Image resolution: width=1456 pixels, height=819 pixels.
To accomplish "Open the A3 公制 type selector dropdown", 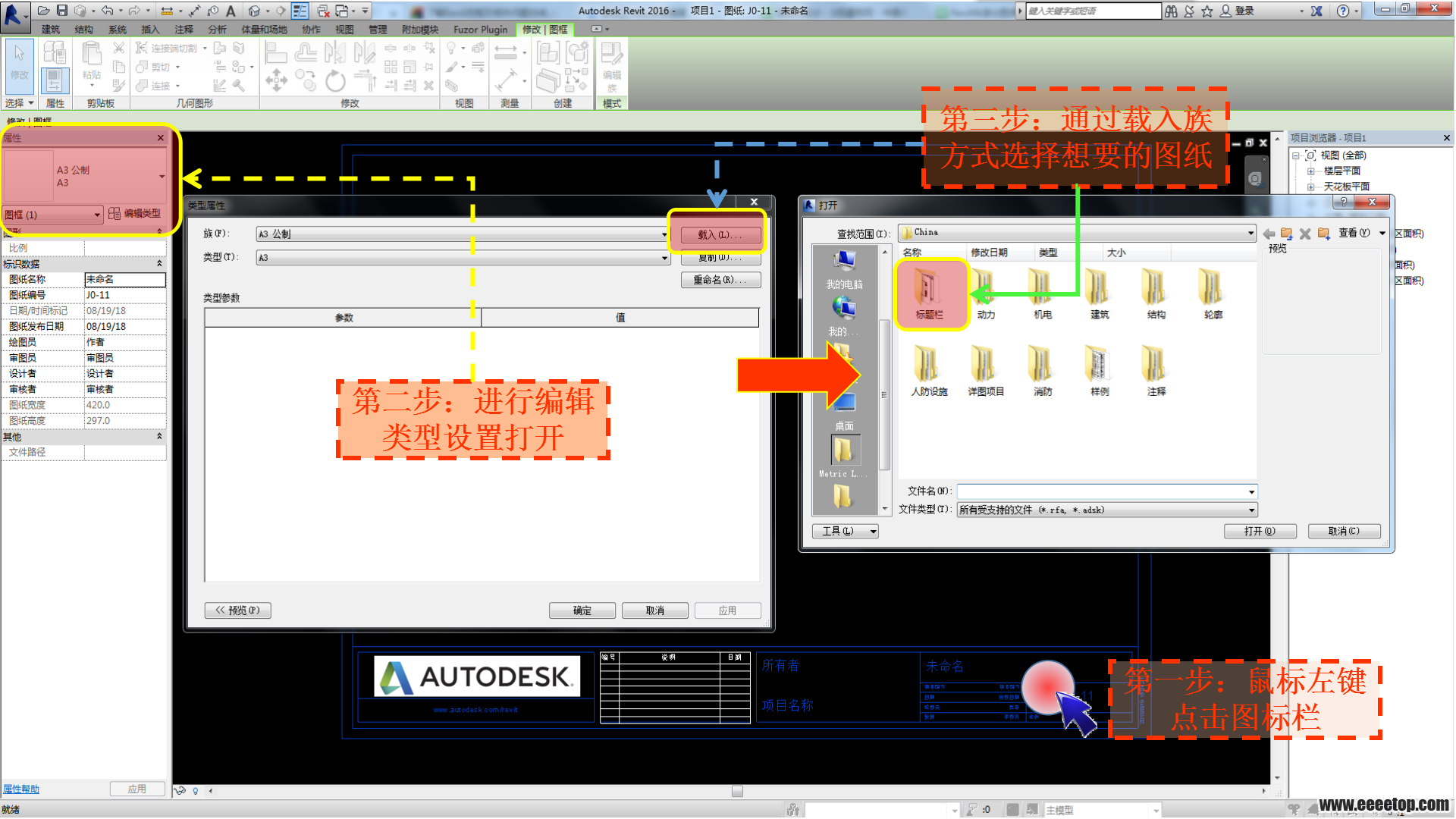I will [162, 176].
